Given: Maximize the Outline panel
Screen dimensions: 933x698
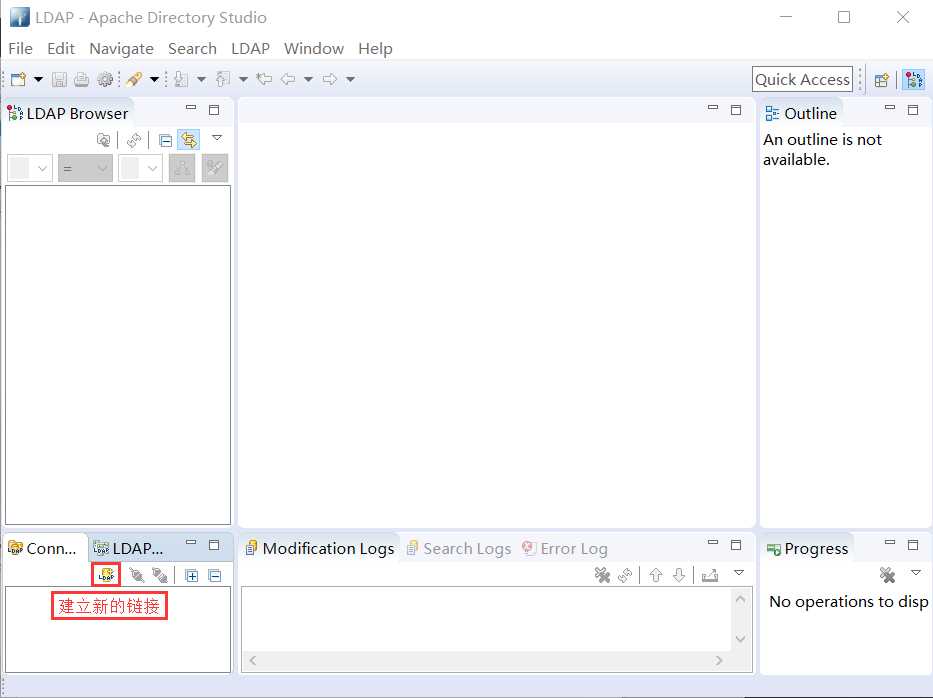Looking at the screenshot, I should click(913, 110).
